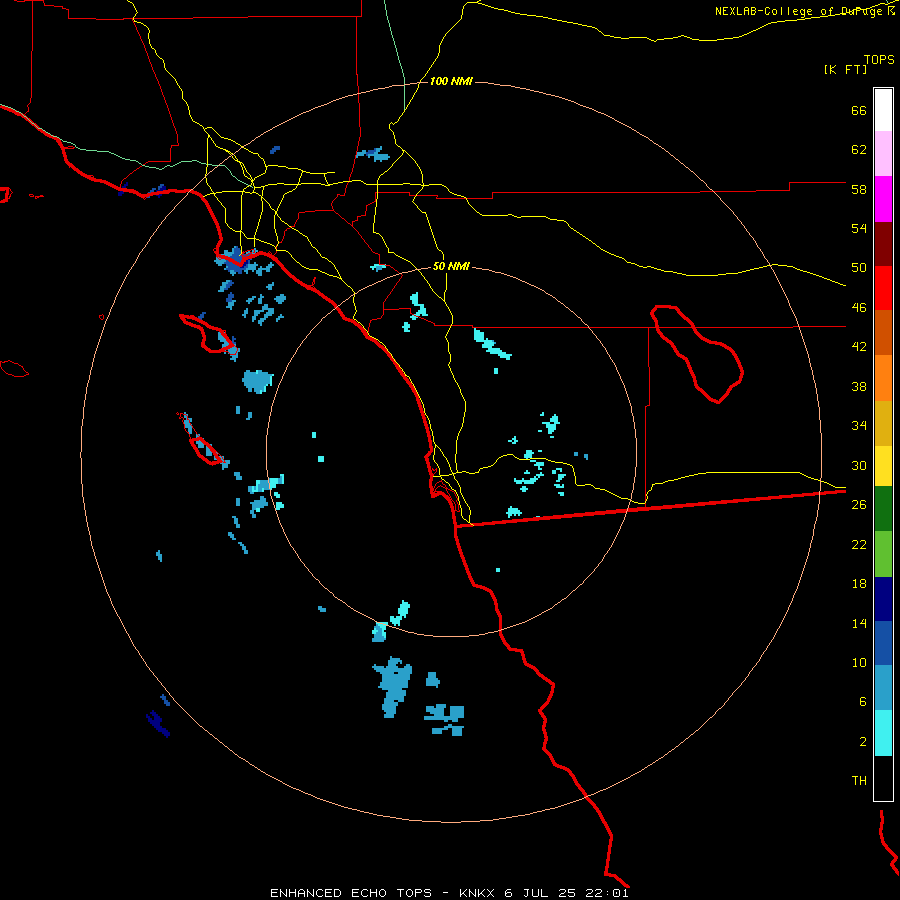This screenshot has width=900, height=900.
Task: Click the light blue legend swatch near 6
Action: point(883,688)
